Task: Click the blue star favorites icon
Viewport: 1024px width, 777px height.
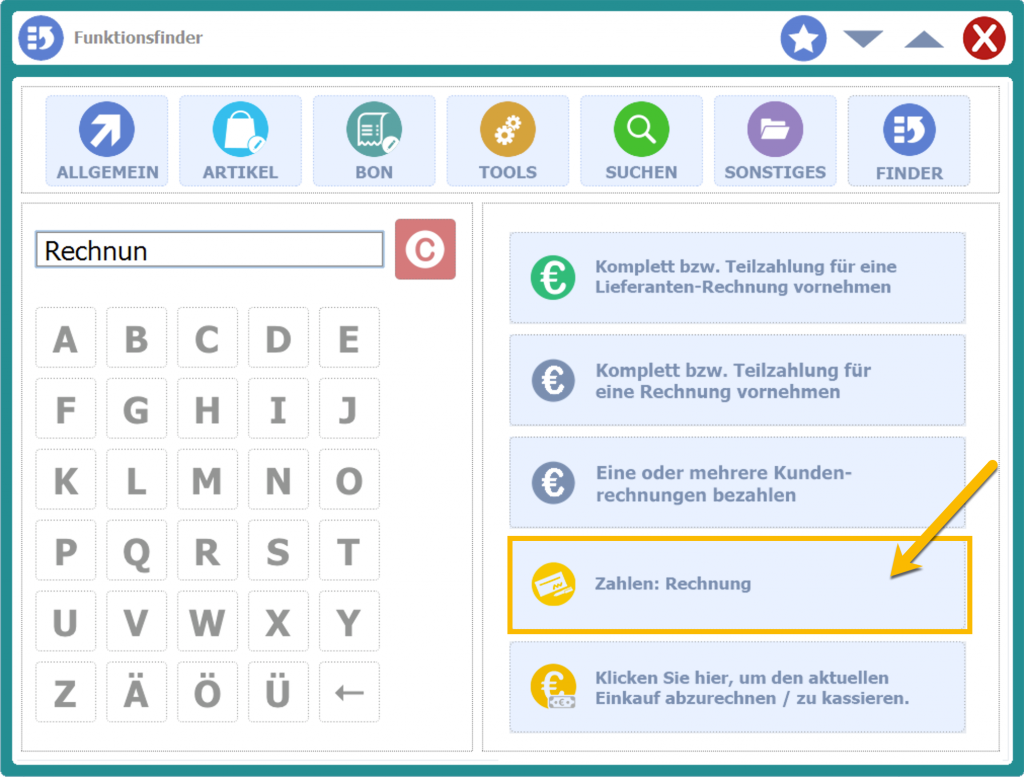Action: 803,39
